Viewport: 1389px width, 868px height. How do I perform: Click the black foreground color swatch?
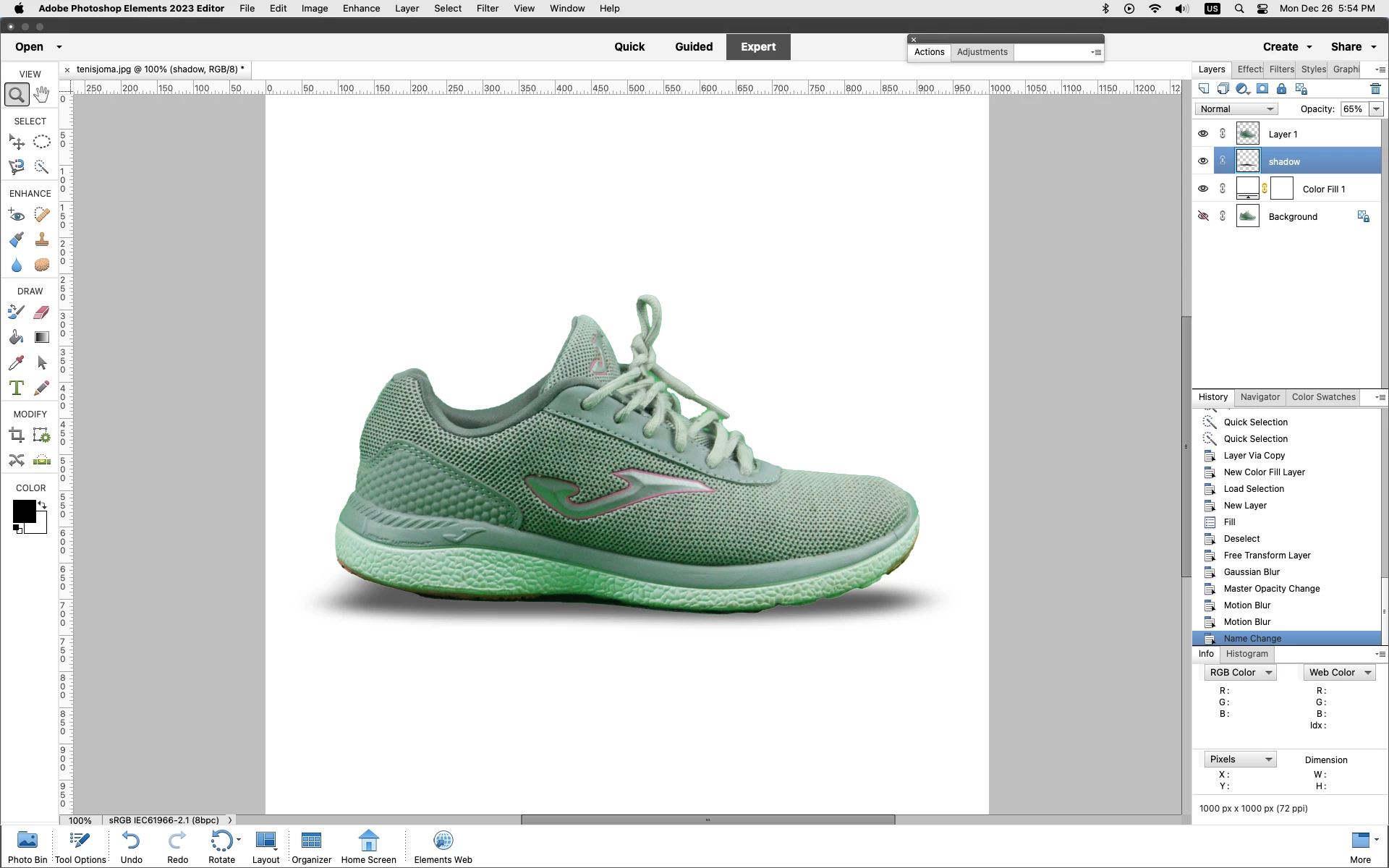(23, 511)
